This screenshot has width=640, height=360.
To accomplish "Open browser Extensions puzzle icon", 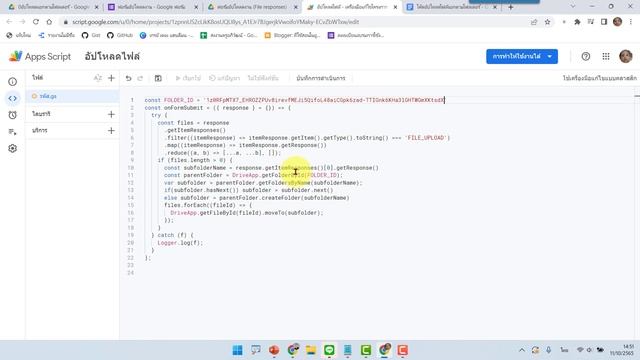I will click(577, 22).
